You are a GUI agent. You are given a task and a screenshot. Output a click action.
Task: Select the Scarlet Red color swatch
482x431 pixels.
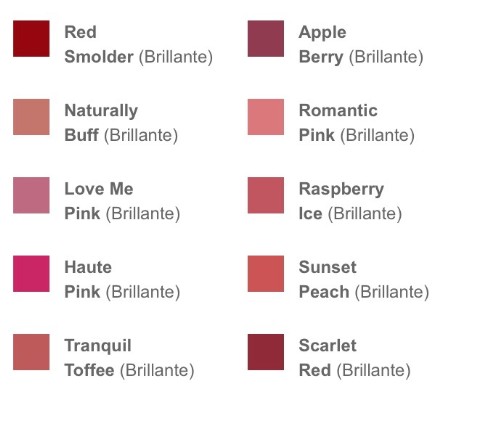point(266,352)
